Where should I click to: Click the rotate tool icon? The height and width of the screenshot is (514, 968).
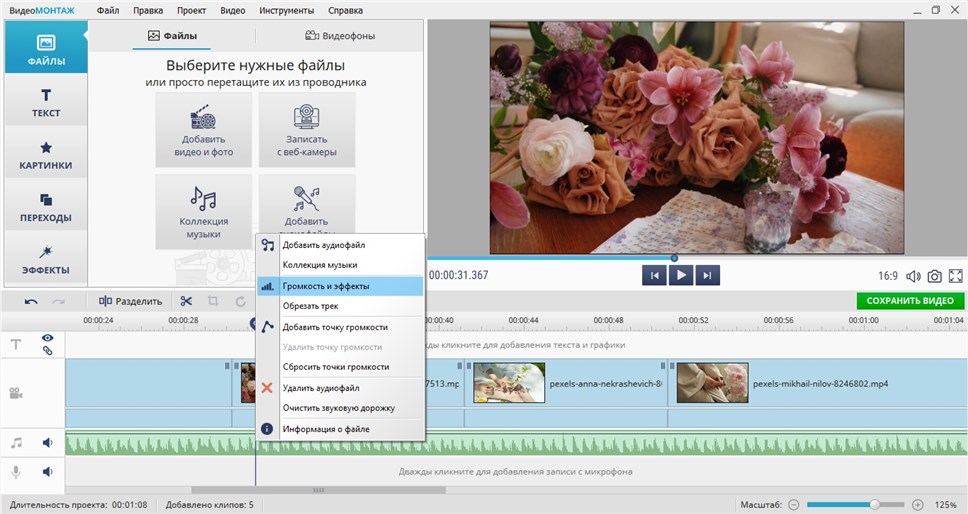point(240,301)
